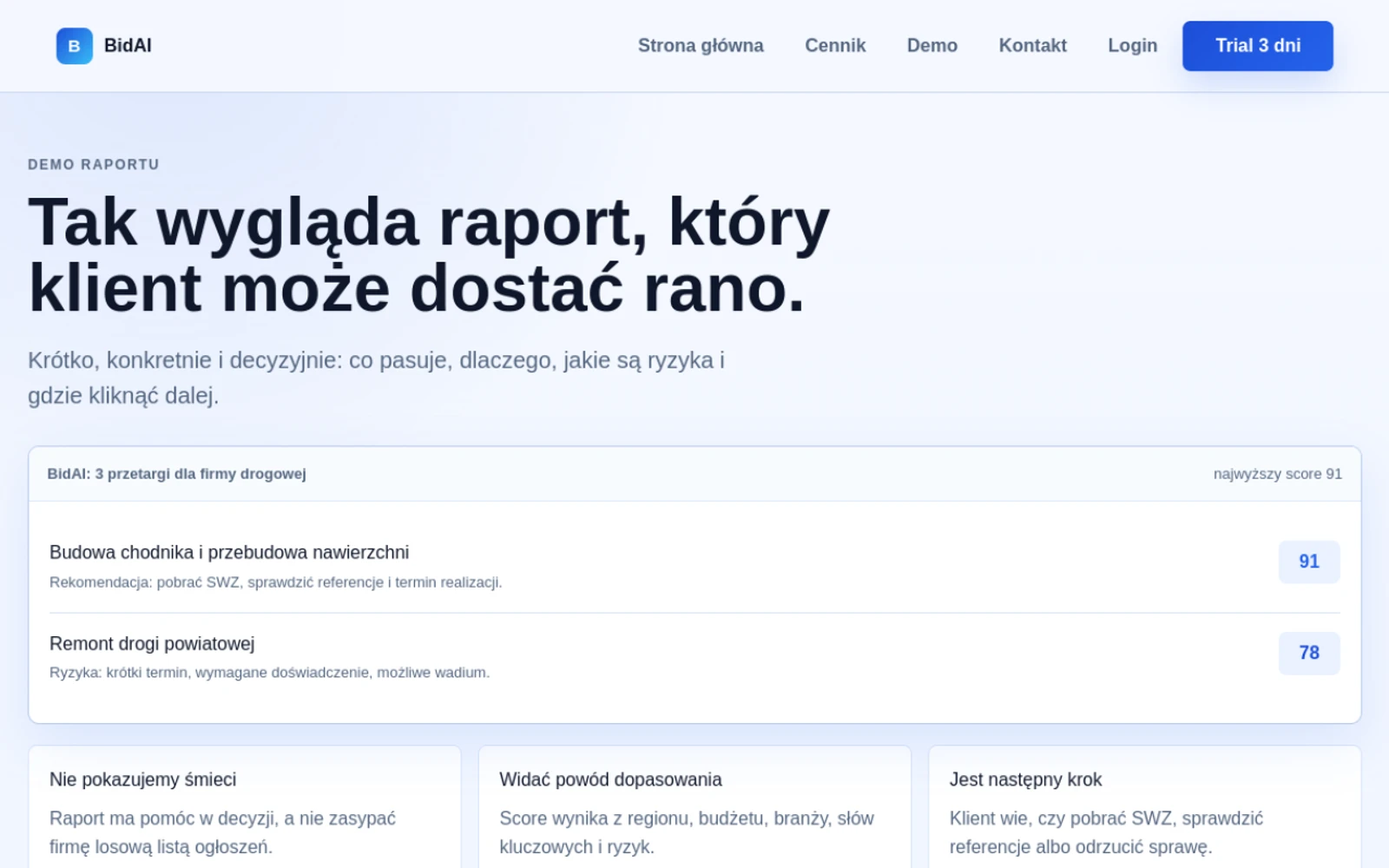The width and height of the screenshot is (1389, 868).
Task: Open the Strona główna nav link
Action: pyautogui.click(x=701, y=46)
